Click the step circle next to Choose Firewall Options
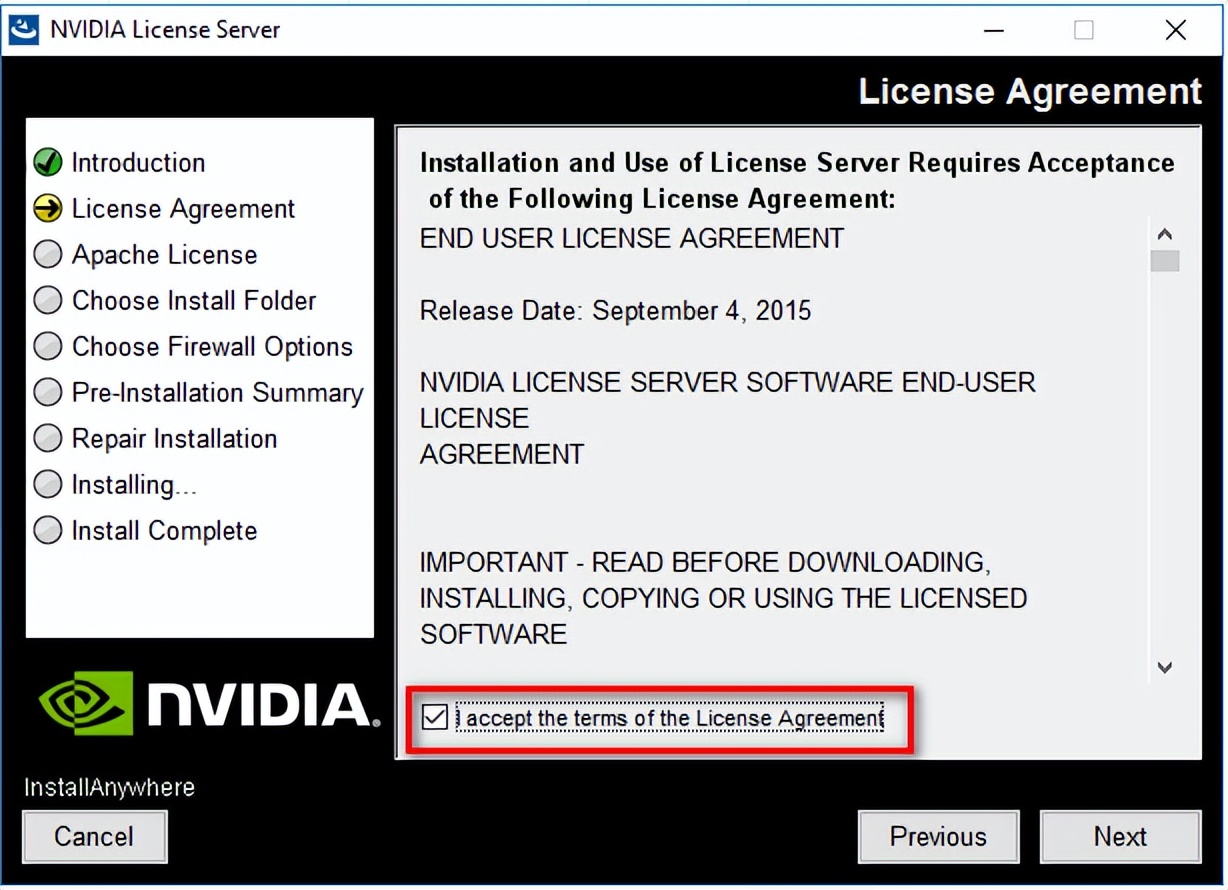This screenshot has width=1228, height=890. pos(48,346)
